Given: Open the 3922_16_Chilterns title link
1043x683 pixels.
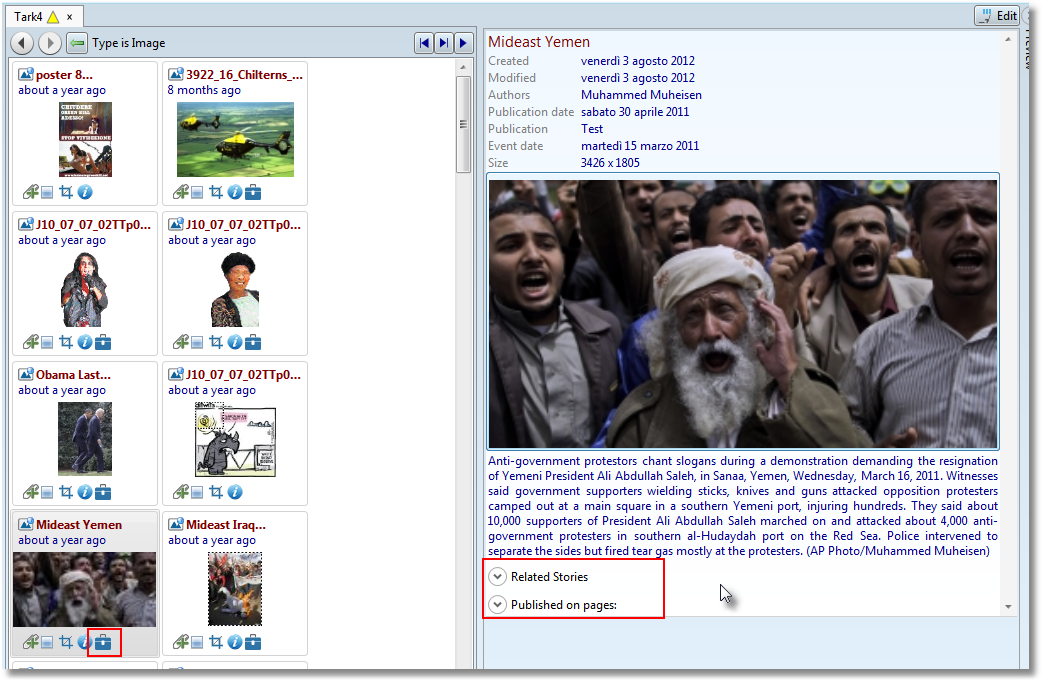Looking at the screenshot, I should tap(244, 75).
